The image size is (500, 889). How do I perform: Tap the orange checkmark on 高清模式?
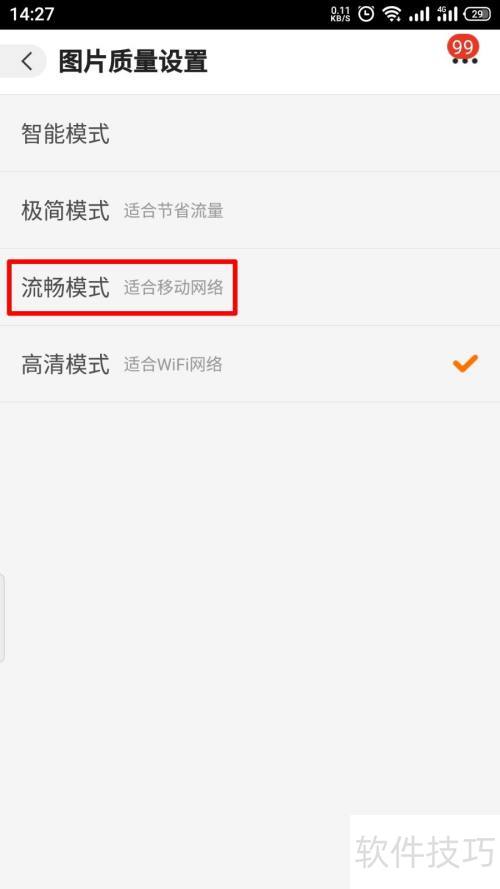(465, 363)
